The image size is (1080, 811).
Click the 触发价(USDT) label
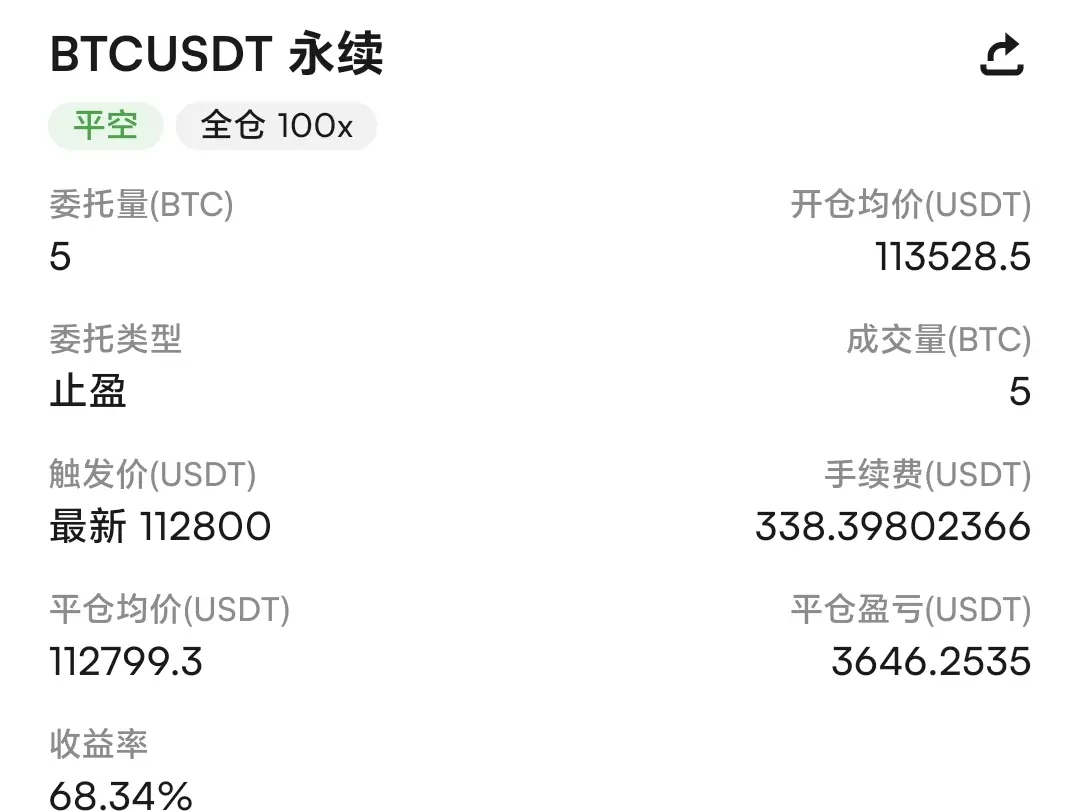coord(152,475)
